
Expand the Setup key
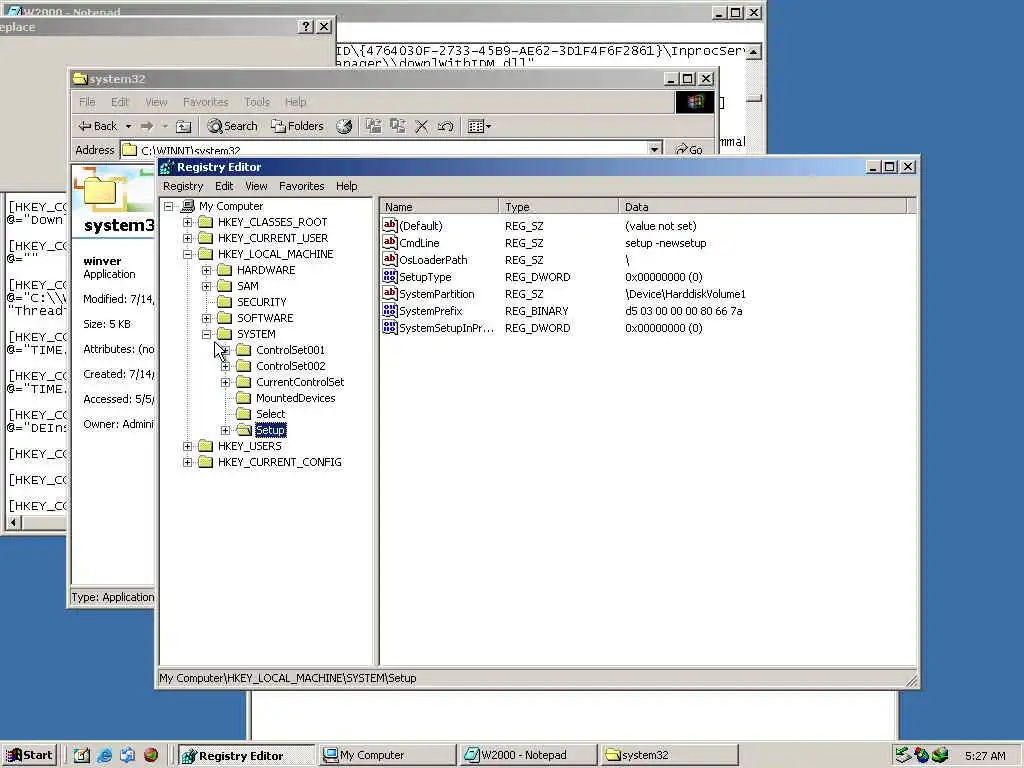coord(225,430)
